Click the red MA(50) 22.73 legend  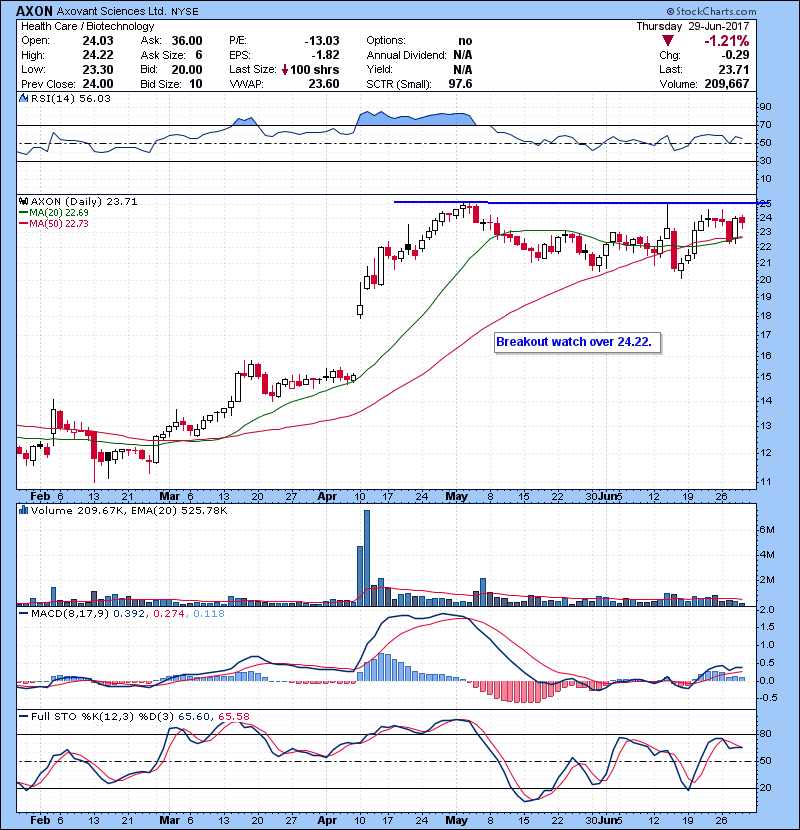(x=53, y=223)
